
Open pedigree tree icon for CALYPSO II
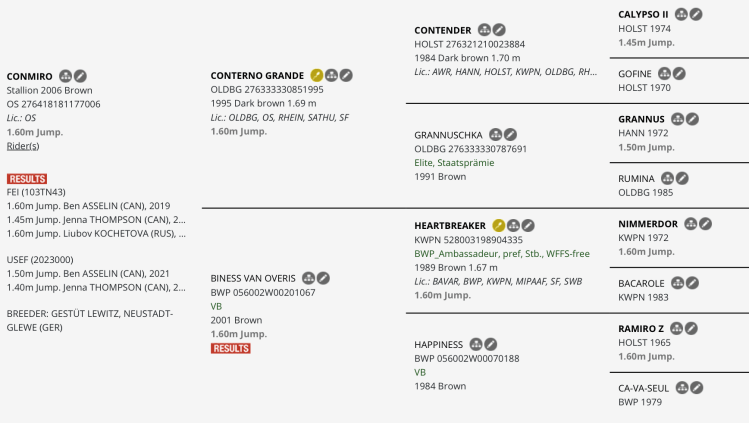pyautogui.click(x=682, y=14)
